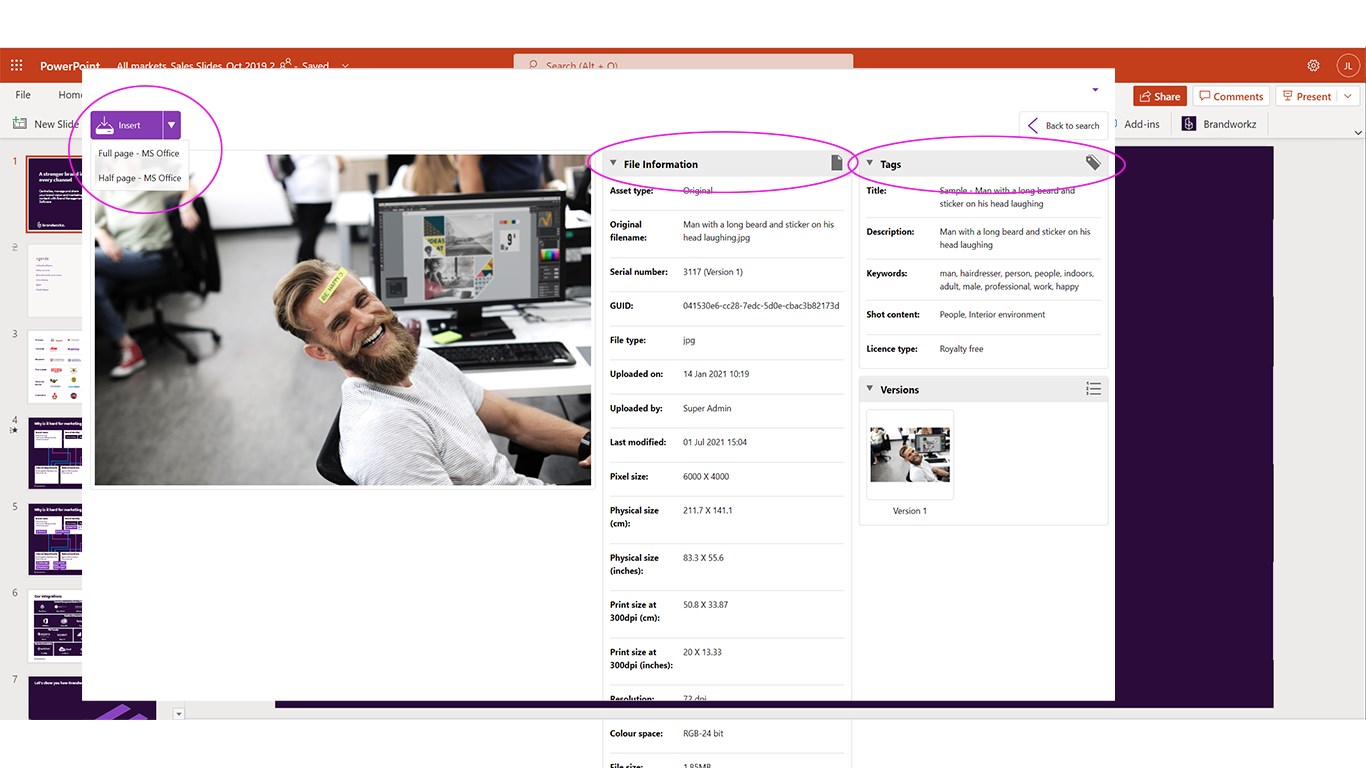Click Back to search
This screenshot has width=1366, height=768.
pyautogui.click(x=1064, y=126)
